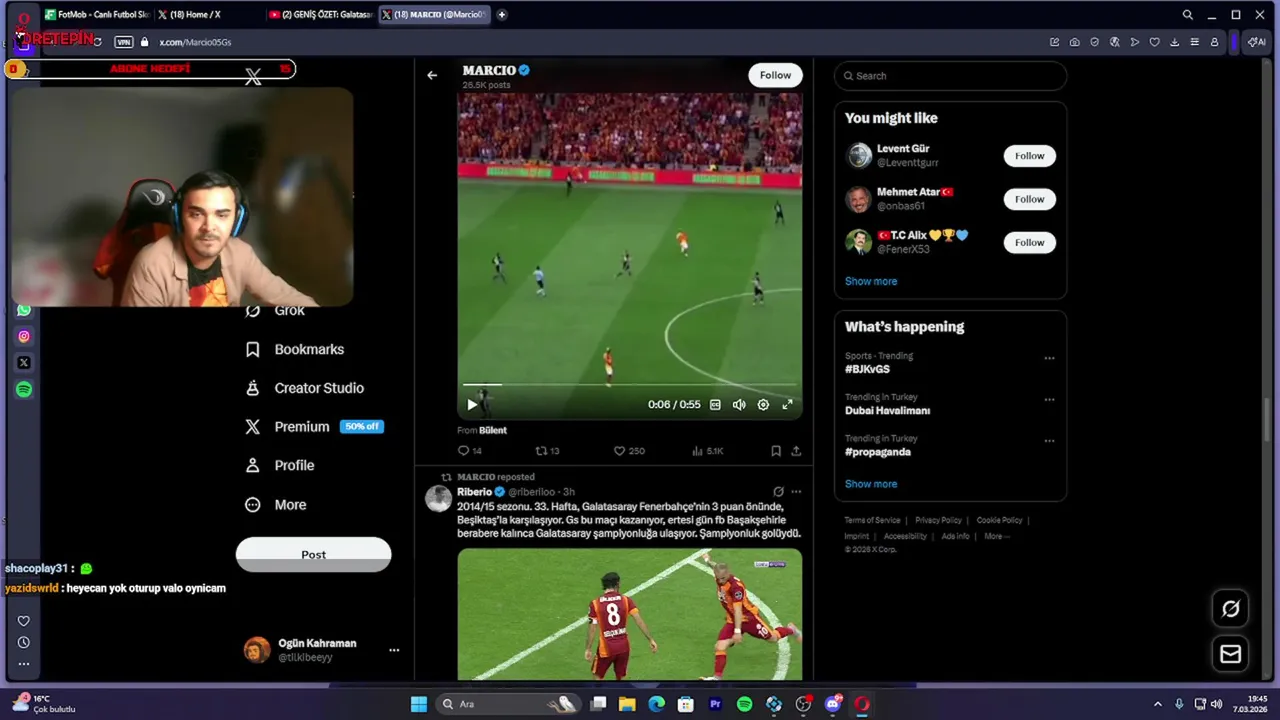Switch to the FotMob browser tab
This screenshot has width=1280, height=720.
97,15
